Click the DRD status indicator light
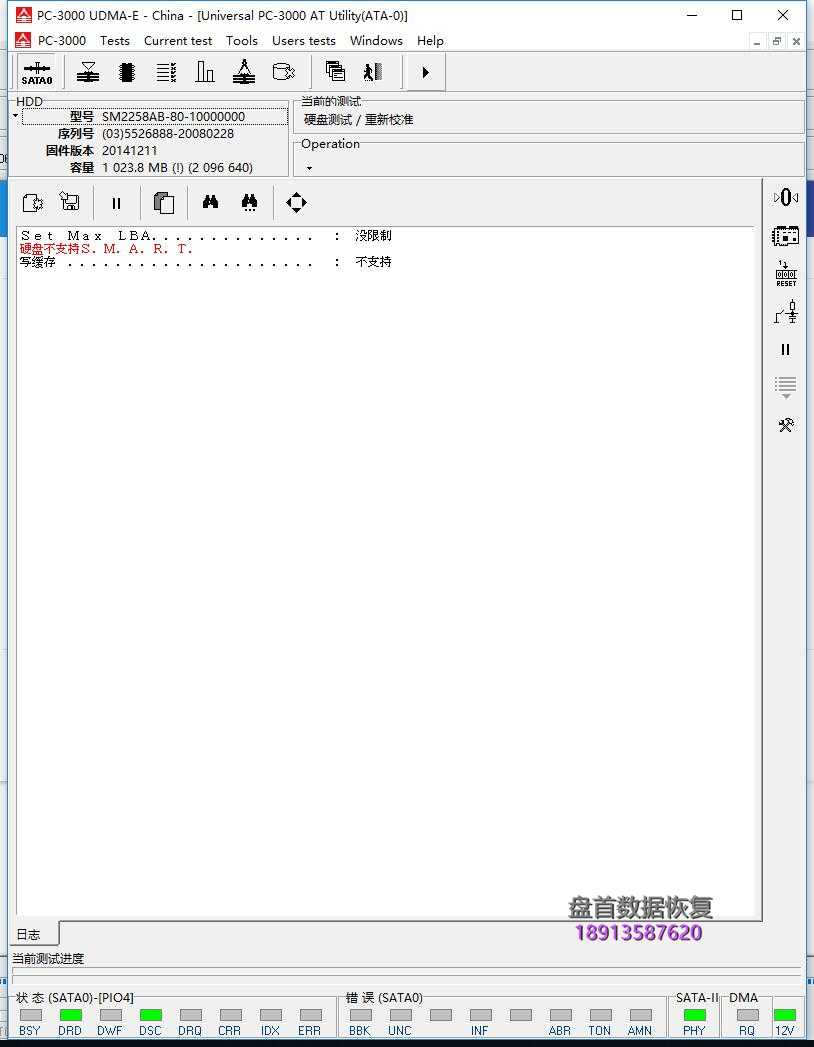The width and height of the screenshot is (814, 1047). 70,1015
